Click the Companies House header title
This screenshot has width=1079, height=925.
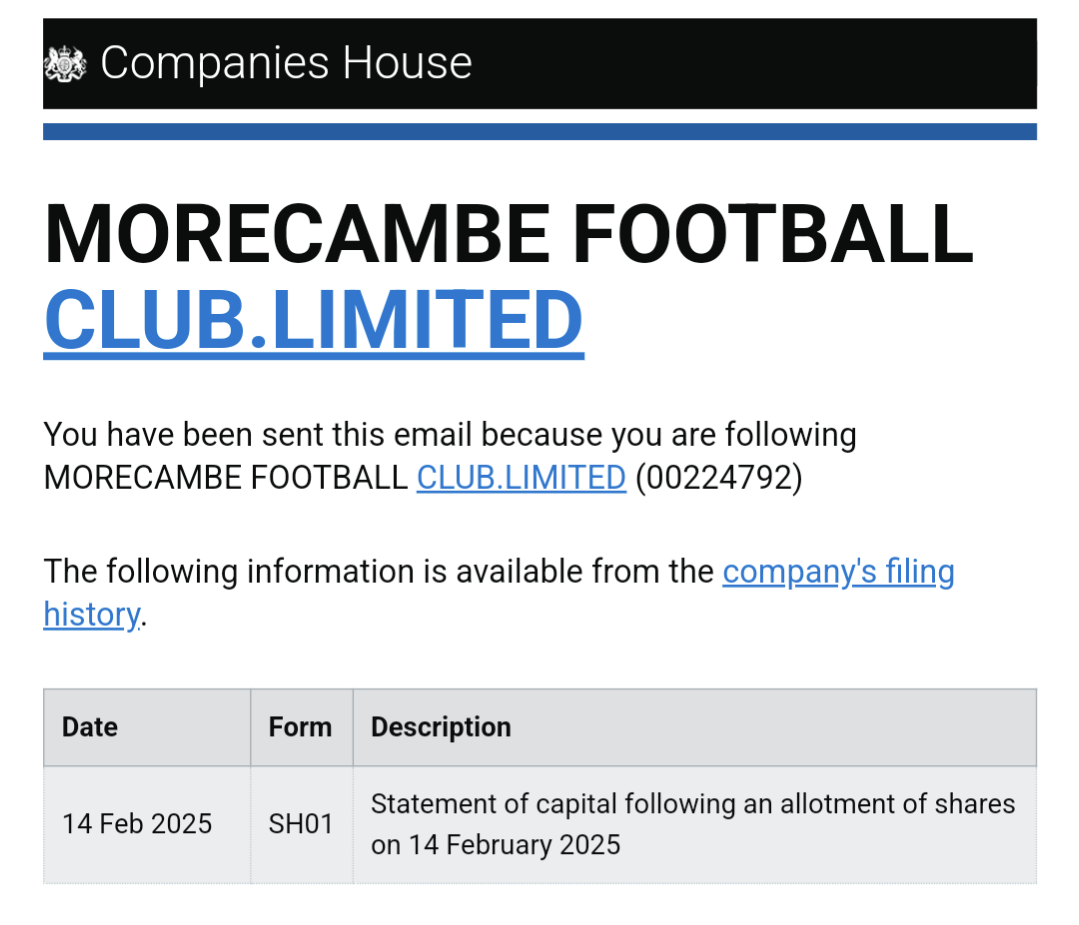coord(286,63)
